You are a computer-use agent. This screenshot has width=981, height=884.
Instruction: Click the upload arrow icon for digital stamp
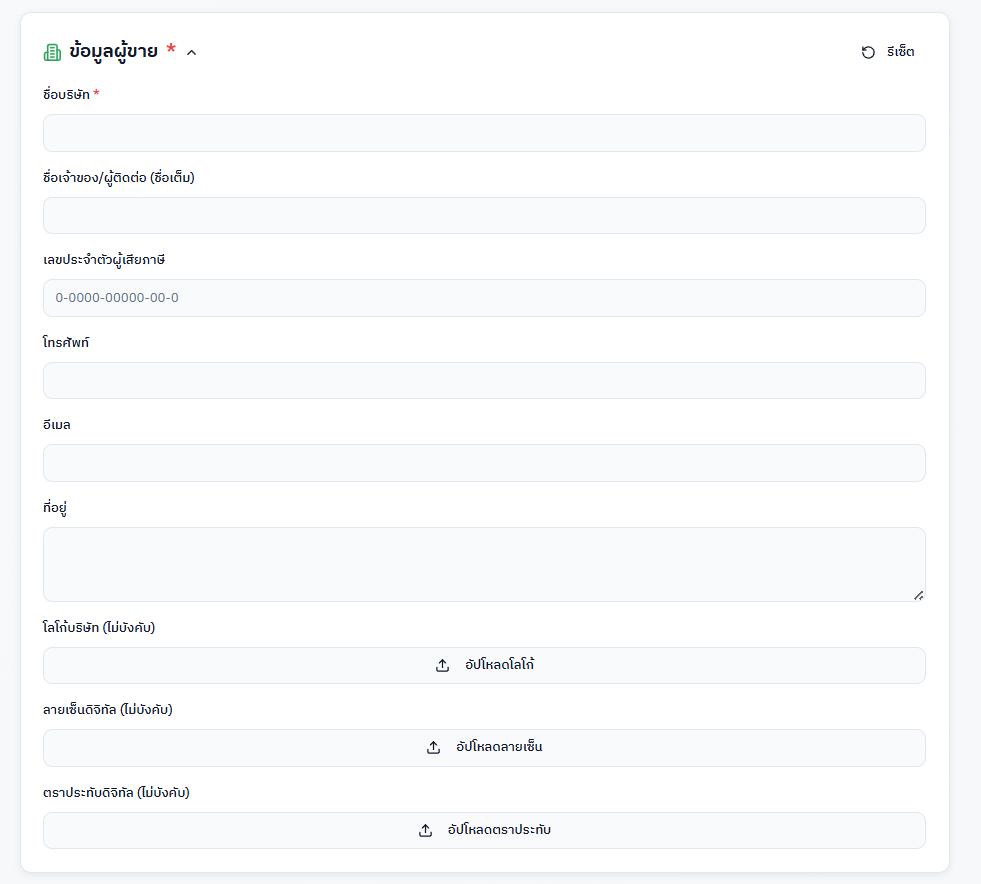tap(426, 830)
